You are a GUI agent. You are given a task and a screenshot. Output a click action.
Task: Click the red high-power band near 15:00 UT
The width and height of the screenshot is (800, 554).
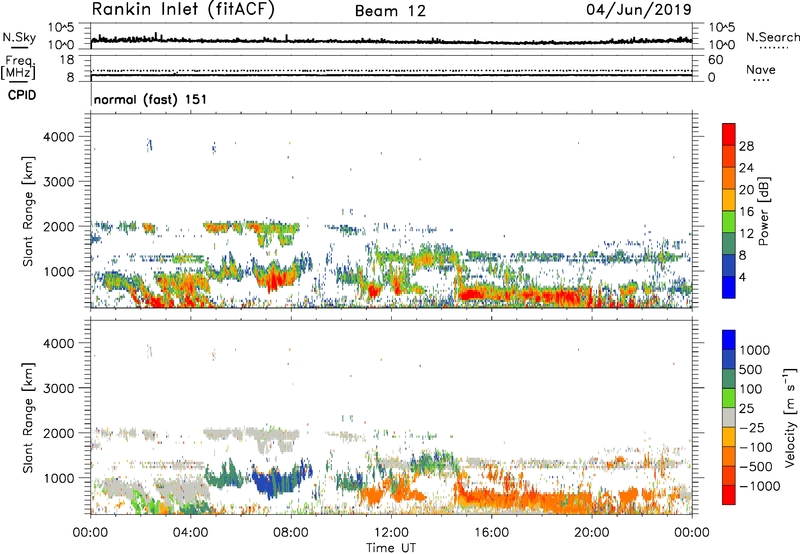click(x=472, y=294)
